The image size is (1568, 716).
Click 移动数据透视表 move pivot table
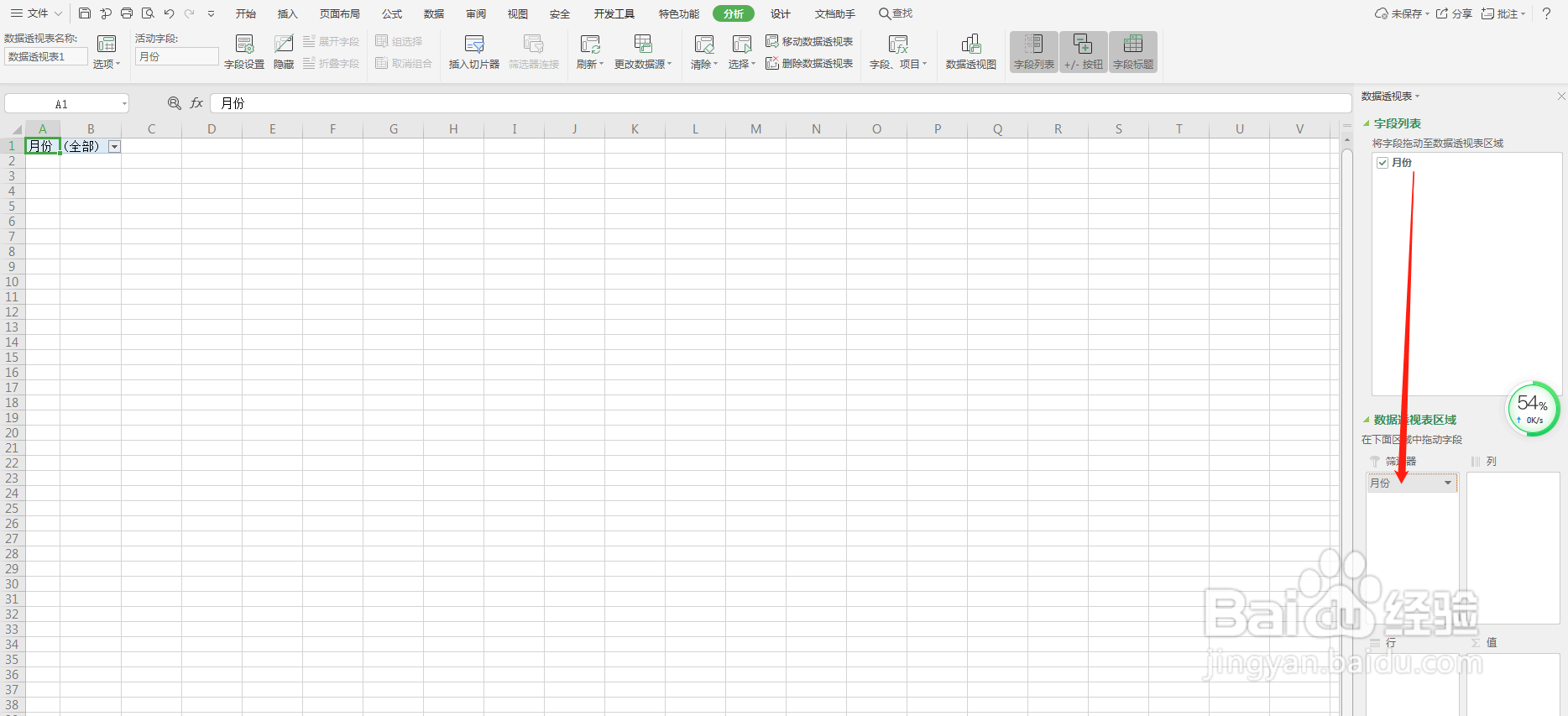pyautogui.click(x=809, y=41)
